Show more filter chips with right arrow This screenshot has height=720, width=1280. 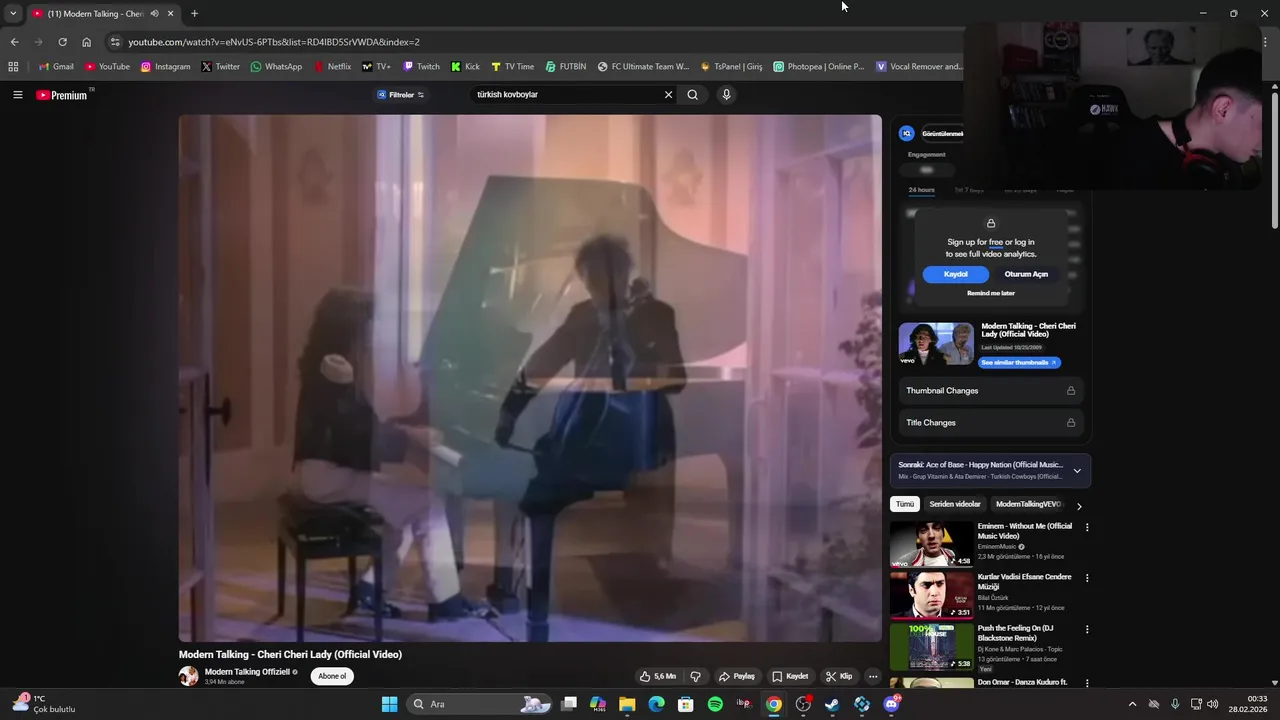pyautogui.click(x=1079, y=506)
